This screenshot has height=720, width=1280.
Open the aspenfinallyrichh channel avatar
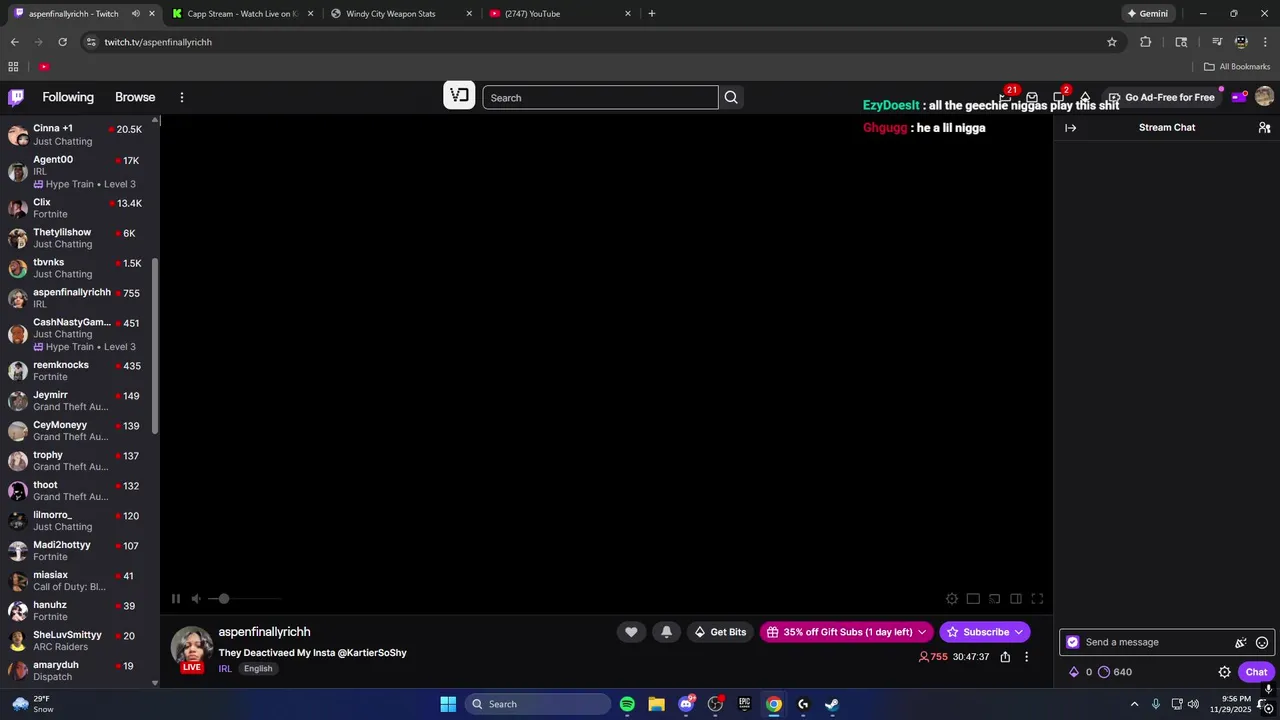[x=192, y=647]
